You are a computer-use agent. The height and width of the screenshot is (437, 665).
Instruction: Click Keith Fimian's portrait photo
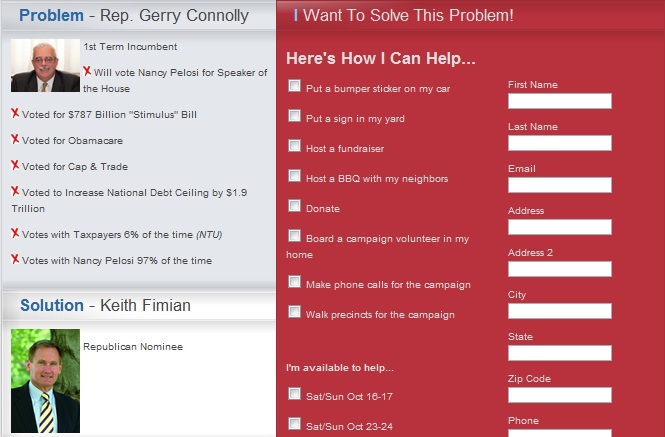tap(45, 381)
